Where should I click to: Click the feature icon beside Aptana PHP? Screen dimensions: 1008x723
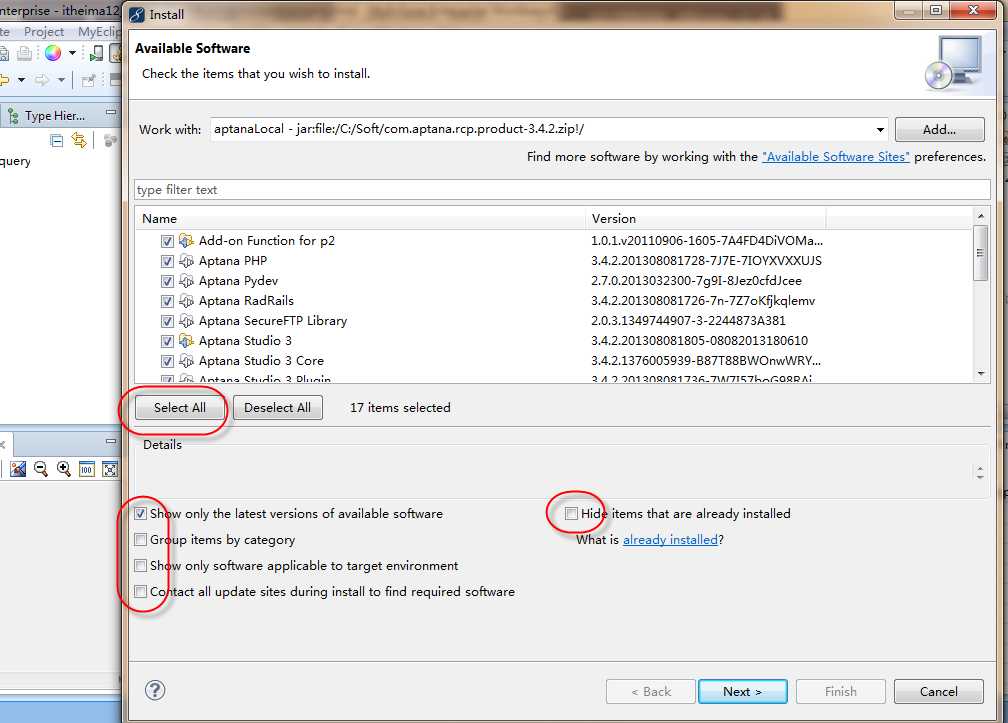point(186,261)
